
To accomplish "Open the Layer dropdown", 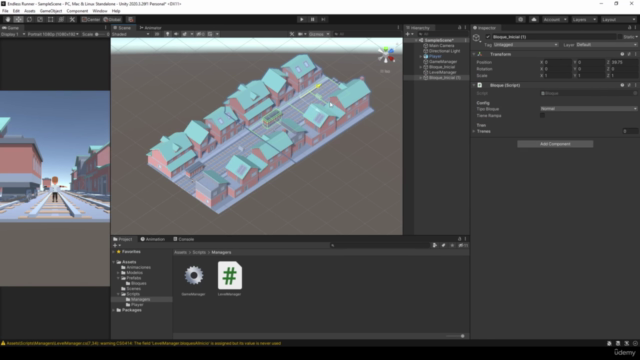I will [x=607, y=44].
